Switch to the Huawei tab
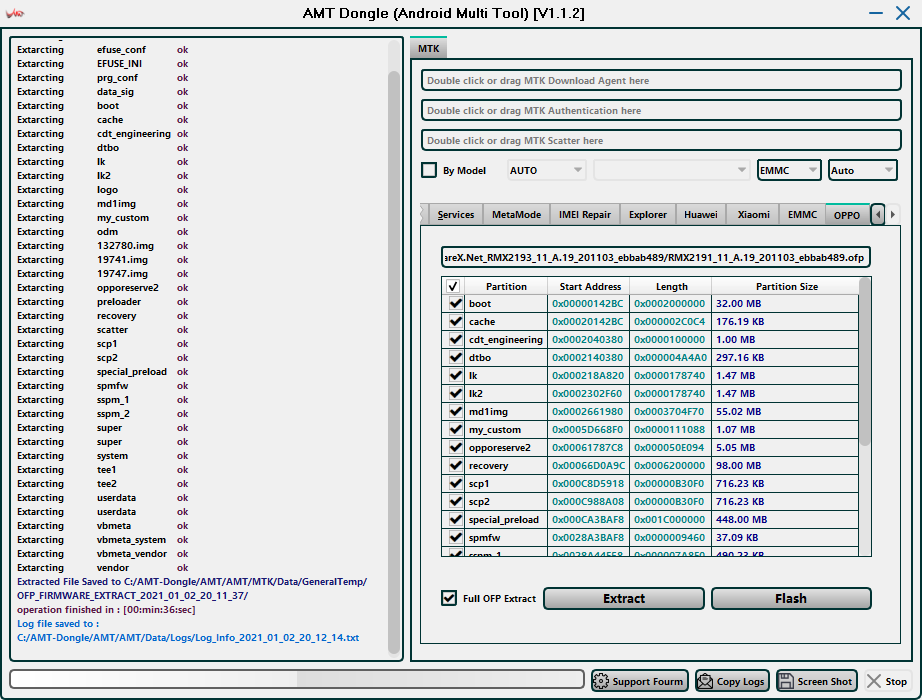This screenshot has width=922, height=700. [x=701, y=215]
